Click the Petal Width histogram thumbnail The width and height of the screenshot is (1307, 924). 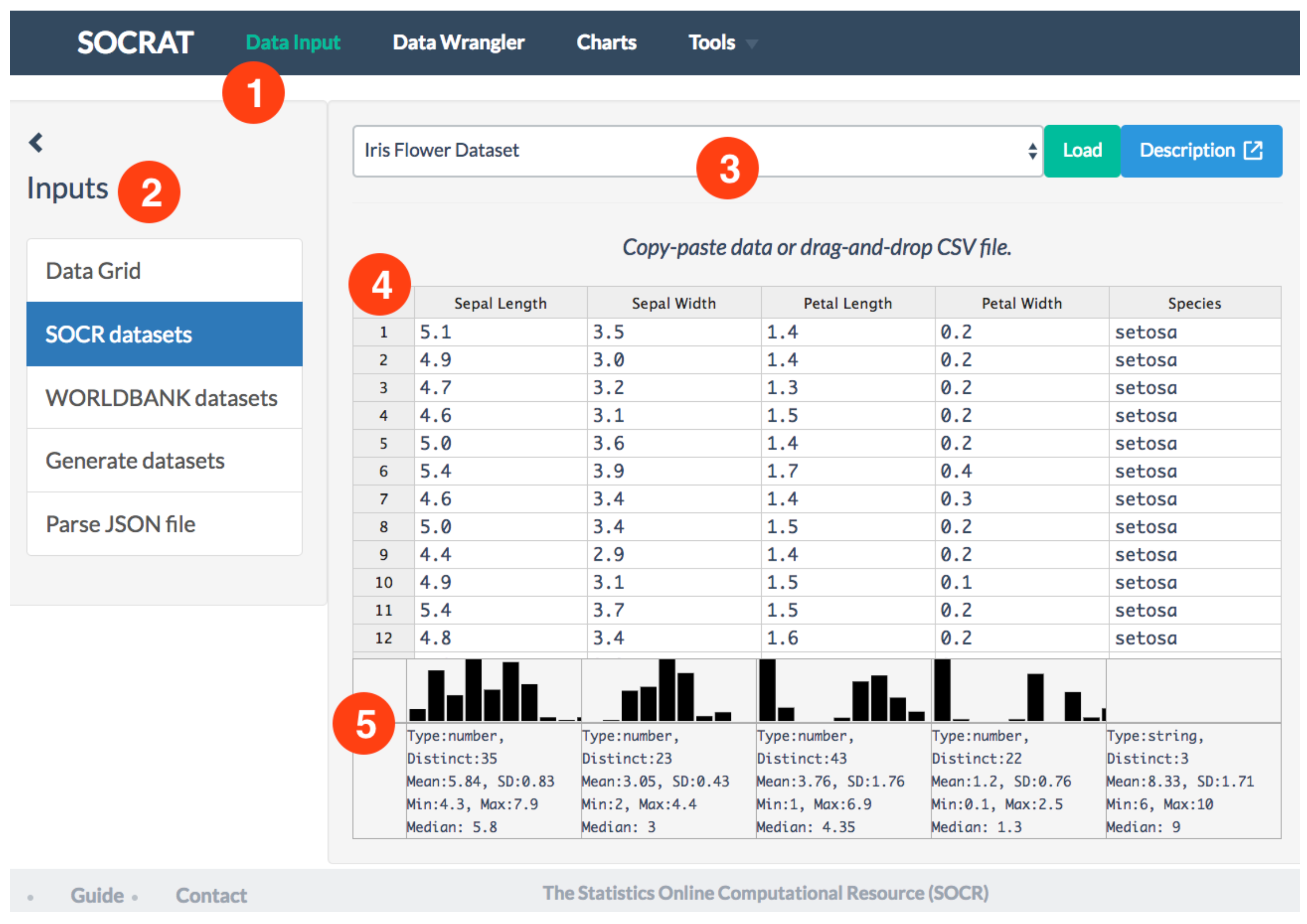pyautogui.click(x=1018, y=691)
